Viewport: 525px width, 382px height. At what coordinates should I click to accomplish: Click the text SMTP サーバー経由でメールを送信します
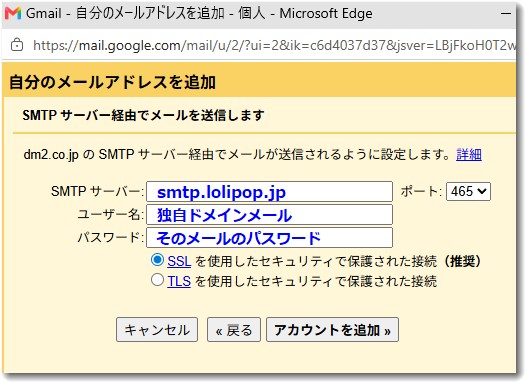pos(143,115)
